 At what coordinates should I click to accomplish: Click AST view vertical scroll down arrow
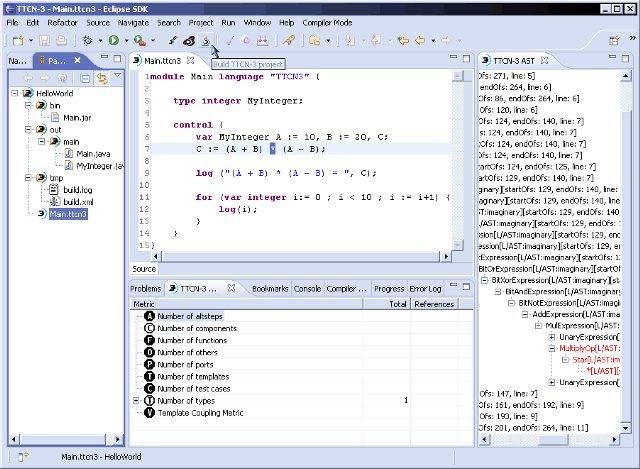625,428
